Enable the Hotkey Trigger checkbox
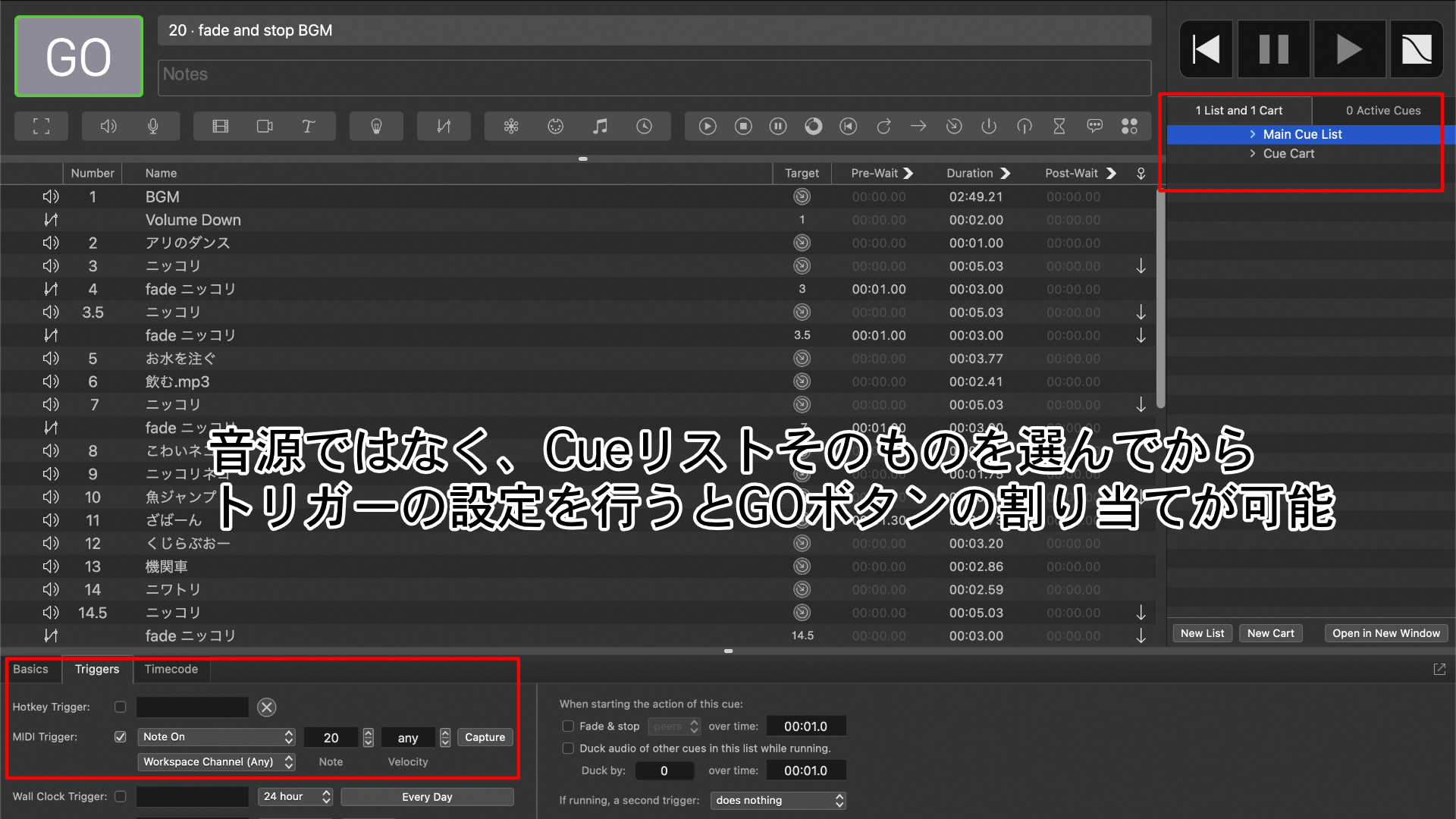 pyautogui.click(x=120, y=707)
